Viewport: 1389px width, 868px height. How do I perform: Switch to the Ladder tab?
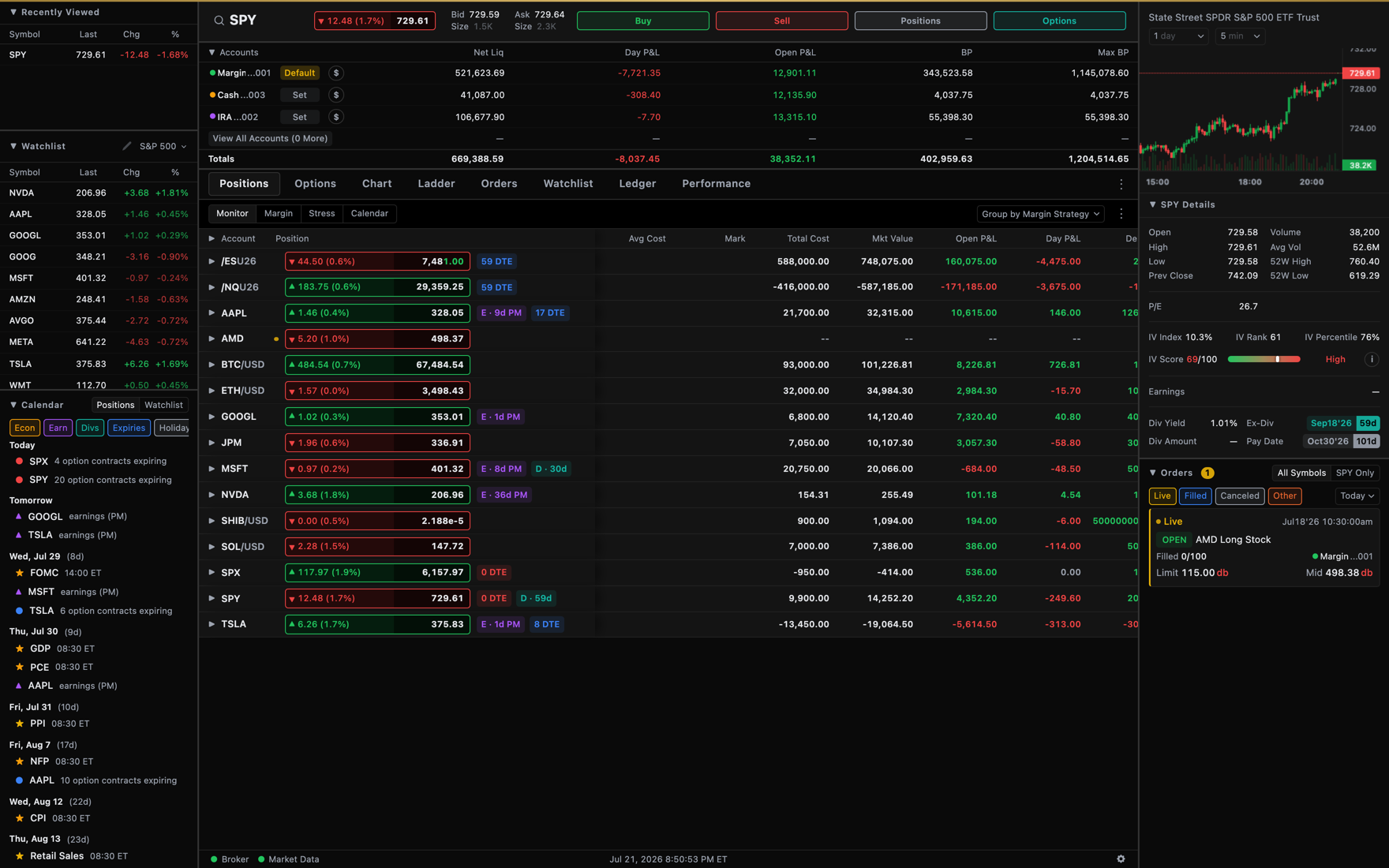coord(436,184)
